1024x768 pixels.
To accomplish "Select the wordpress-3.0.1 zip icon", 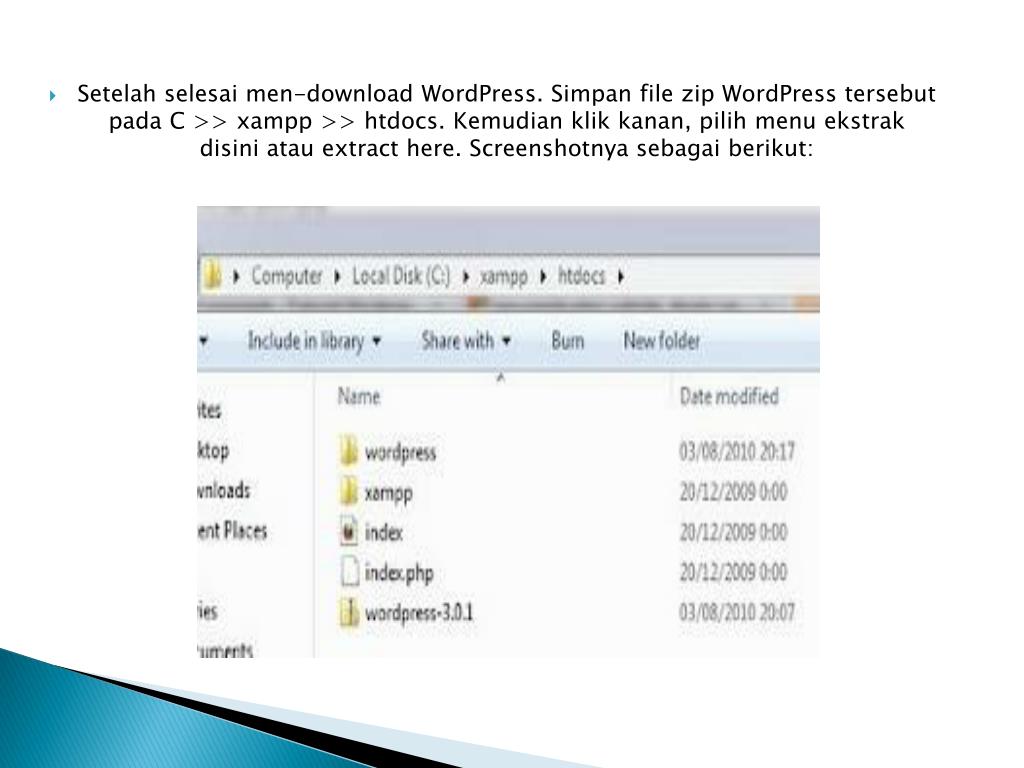I will pos(349,613).
